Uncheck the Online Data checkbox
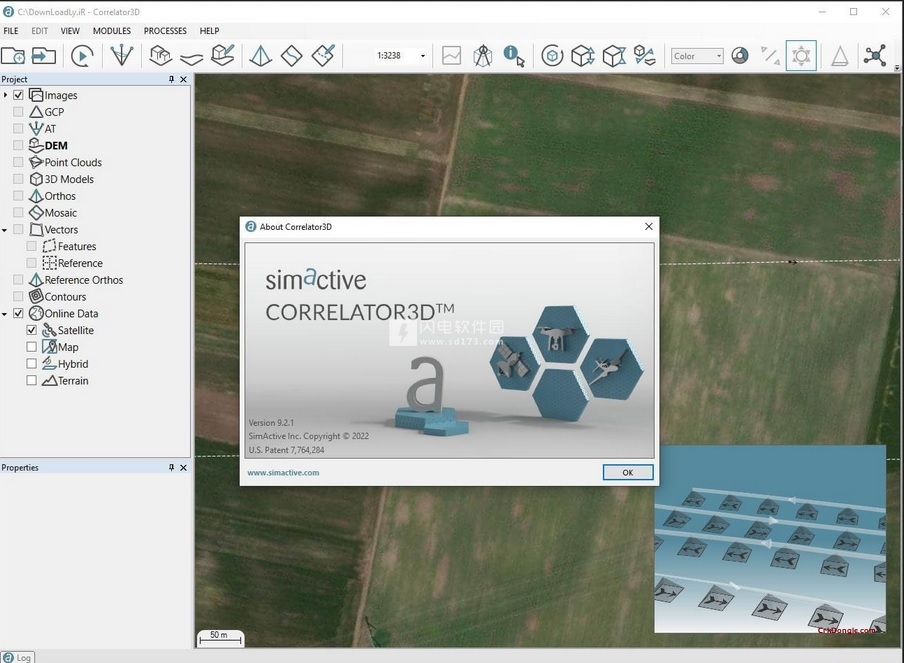 18,314
